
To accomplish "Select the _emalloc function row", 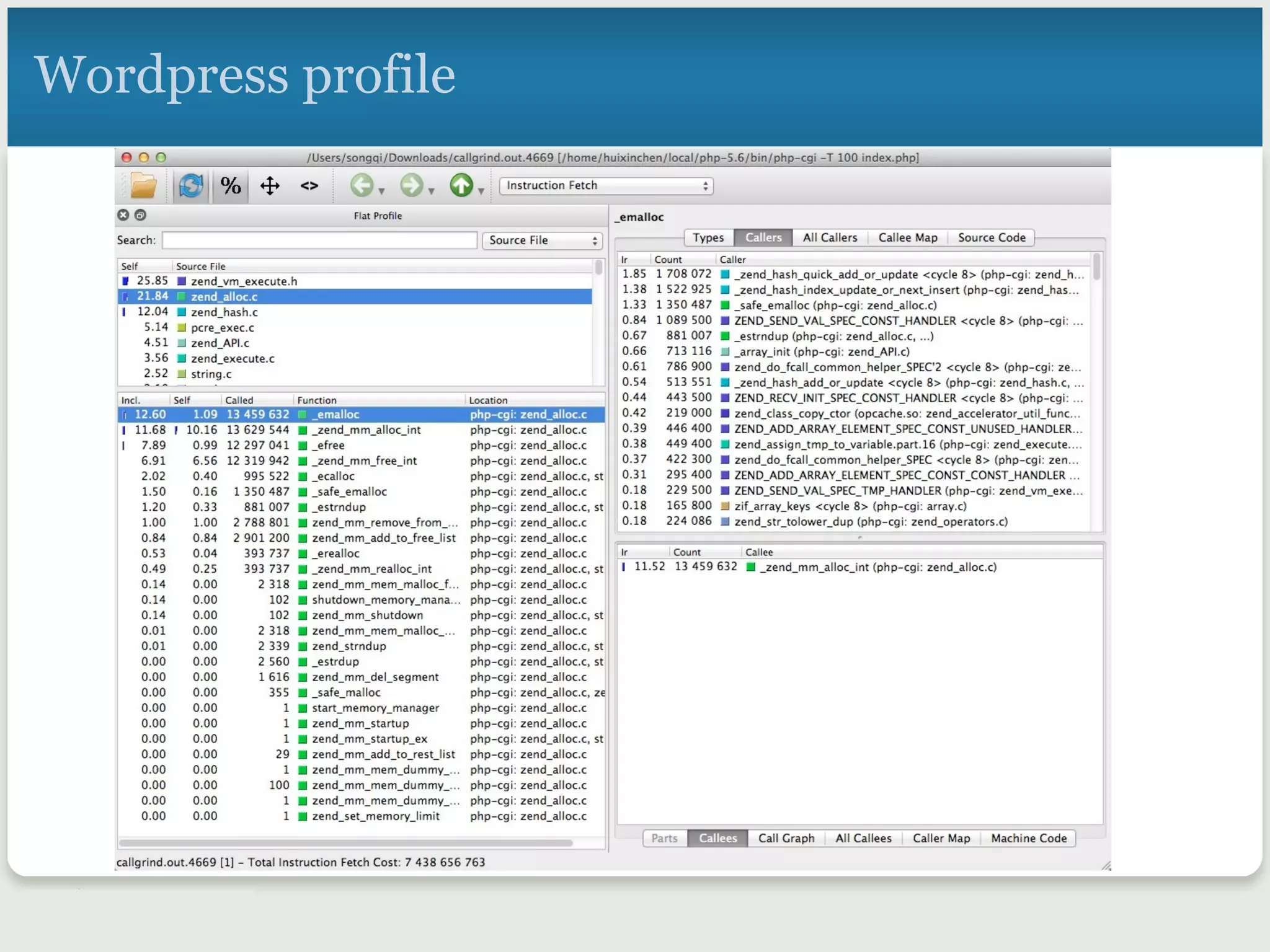I will point(361,414).
